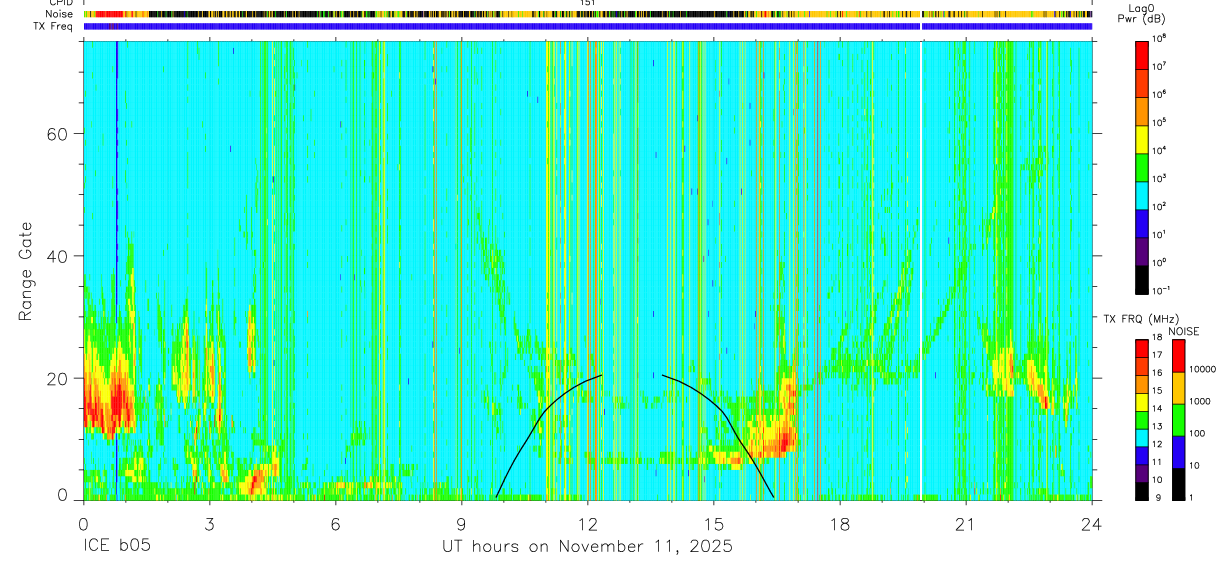Click the cyan segment of TX FRQ color bar

(1142, 437)
